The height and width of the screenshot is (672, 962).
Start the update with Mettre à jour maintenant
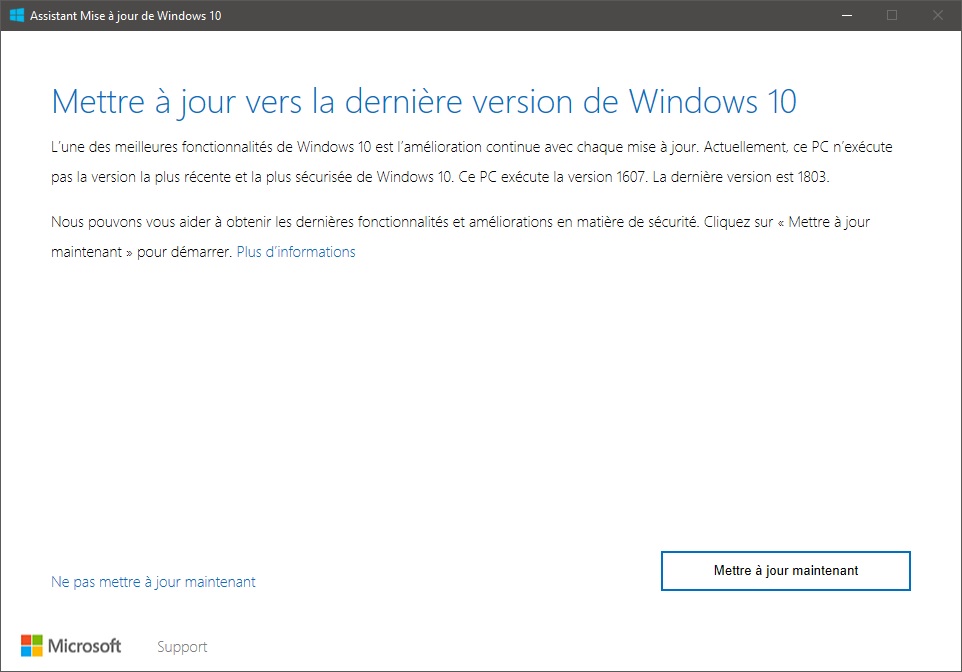point(785,571)
